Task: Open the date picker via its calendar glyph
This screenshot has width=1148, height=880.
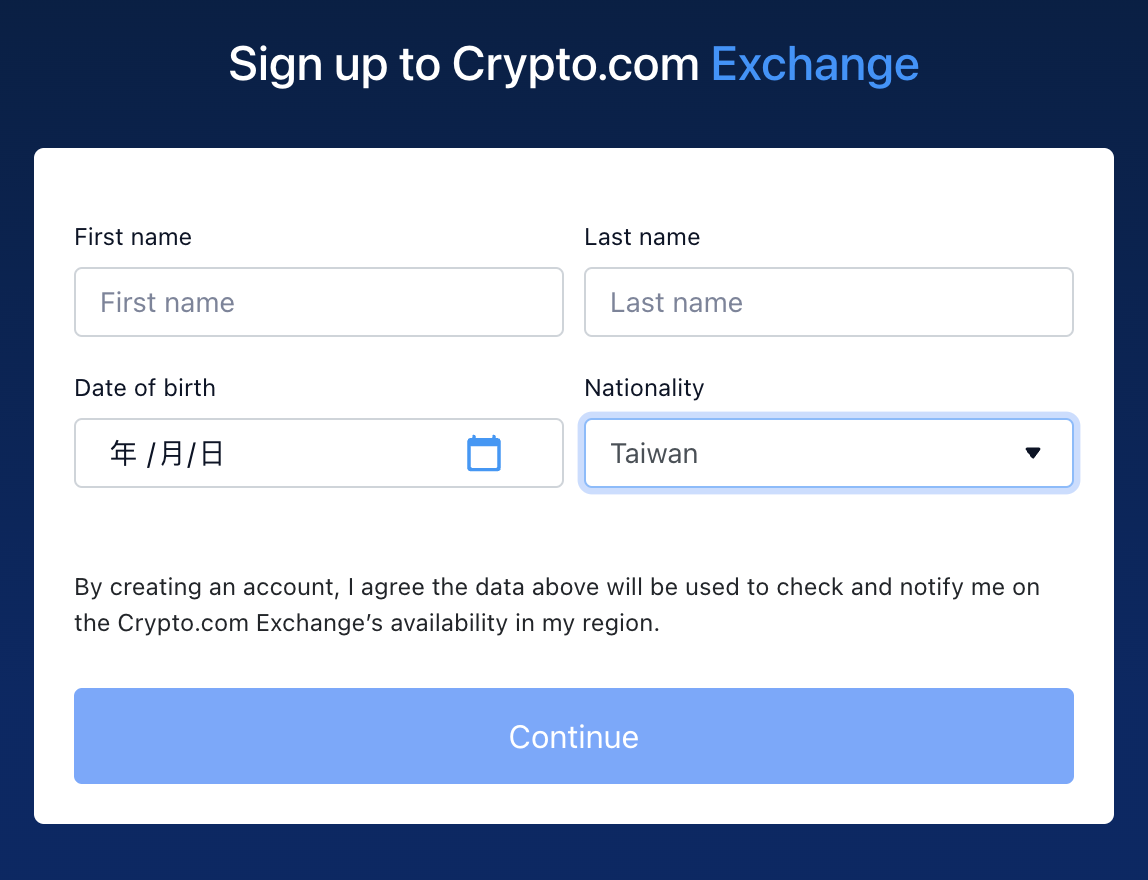Action: pyautogui.click(x=484, y=453)
